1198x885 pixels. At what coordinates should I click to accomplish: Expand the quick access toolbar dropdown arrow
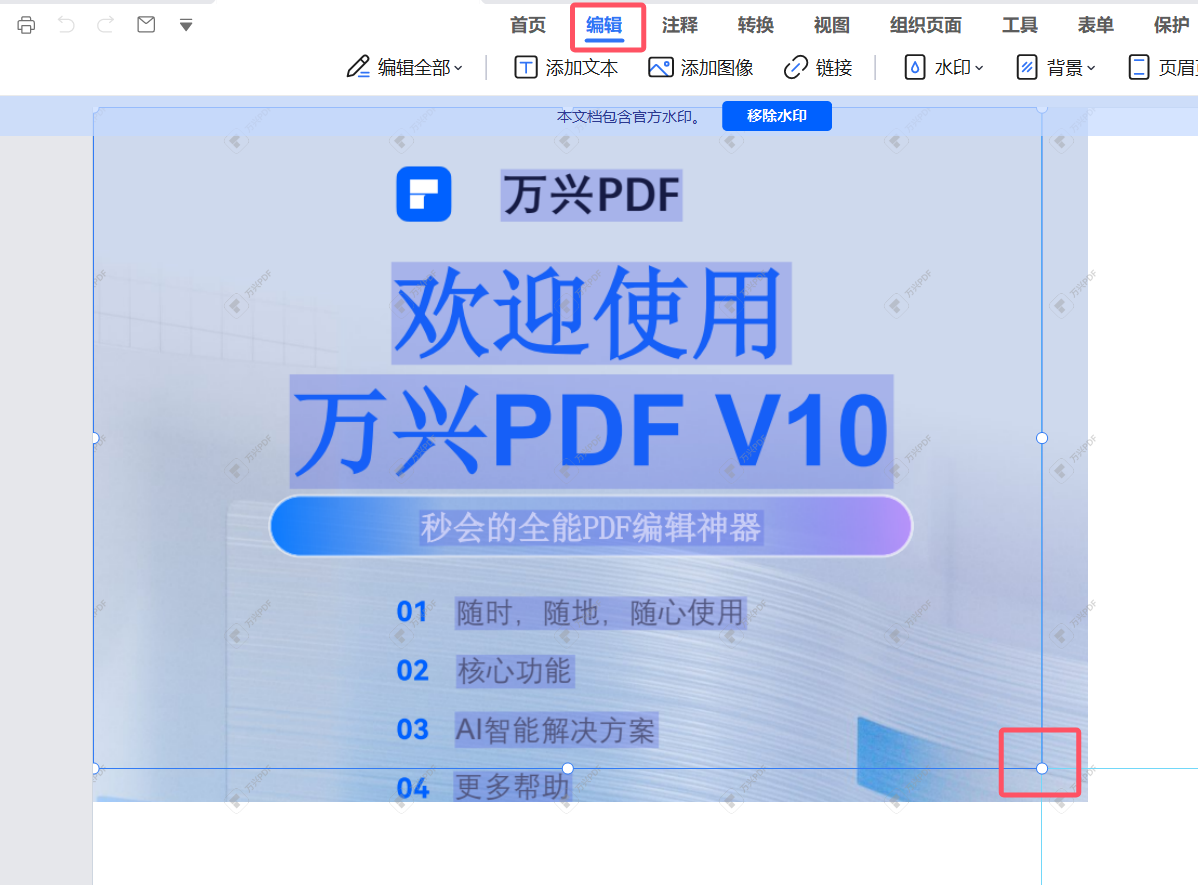pyautogui.click(x=186, y=25)
